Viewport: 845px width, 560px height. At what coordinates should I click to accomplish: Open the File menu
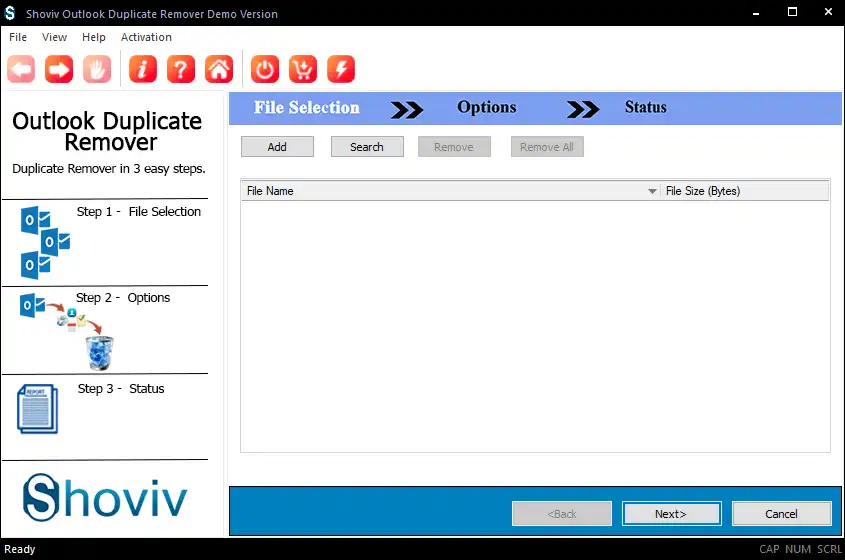point(18,37)
